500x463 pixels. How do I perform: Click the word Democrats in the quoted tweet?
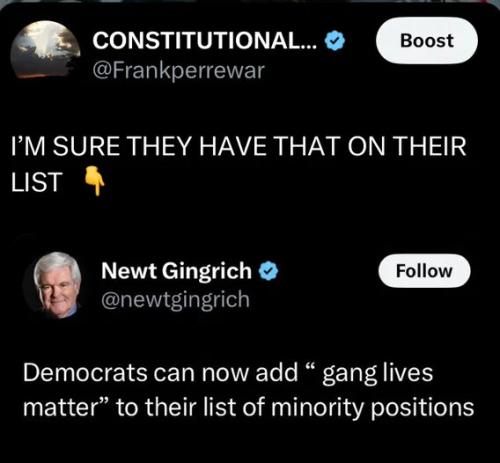[x=85, y=373]
